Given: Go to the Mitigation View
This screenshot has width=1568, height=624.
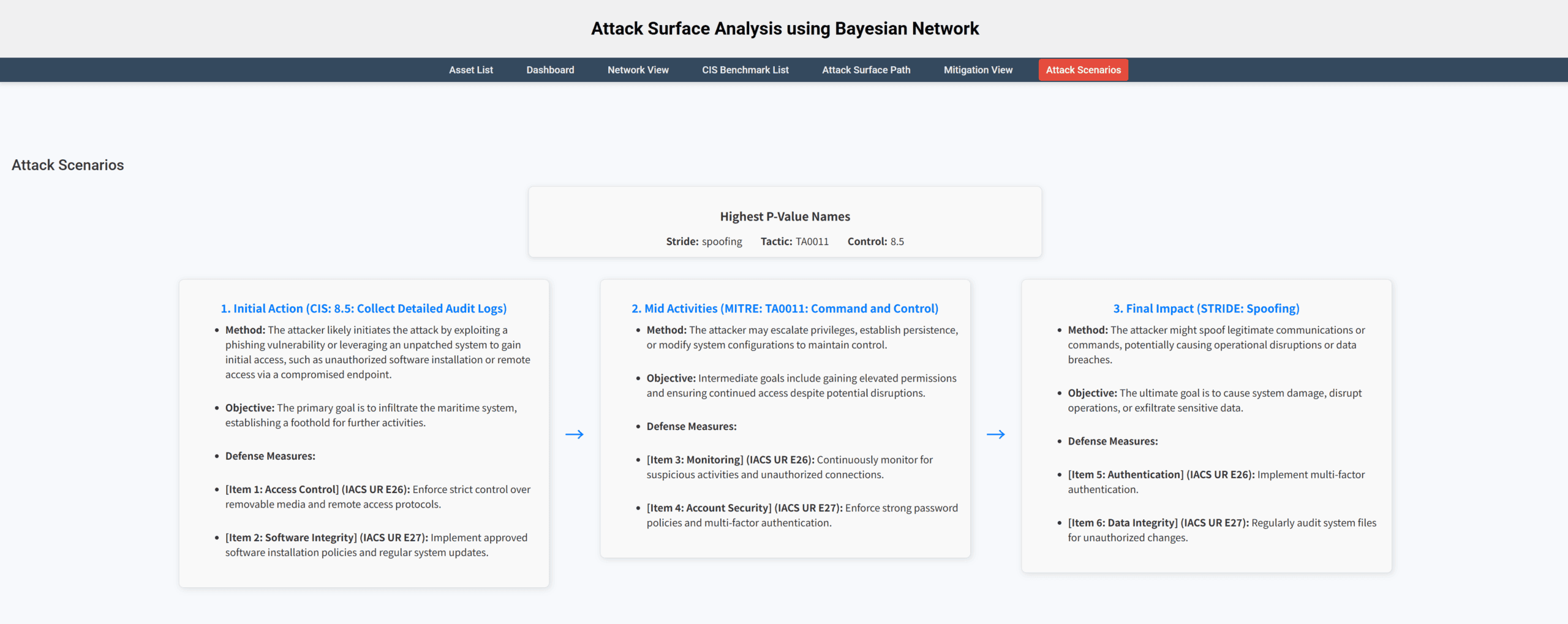Looking at the screenshot, I should point(977,69).
